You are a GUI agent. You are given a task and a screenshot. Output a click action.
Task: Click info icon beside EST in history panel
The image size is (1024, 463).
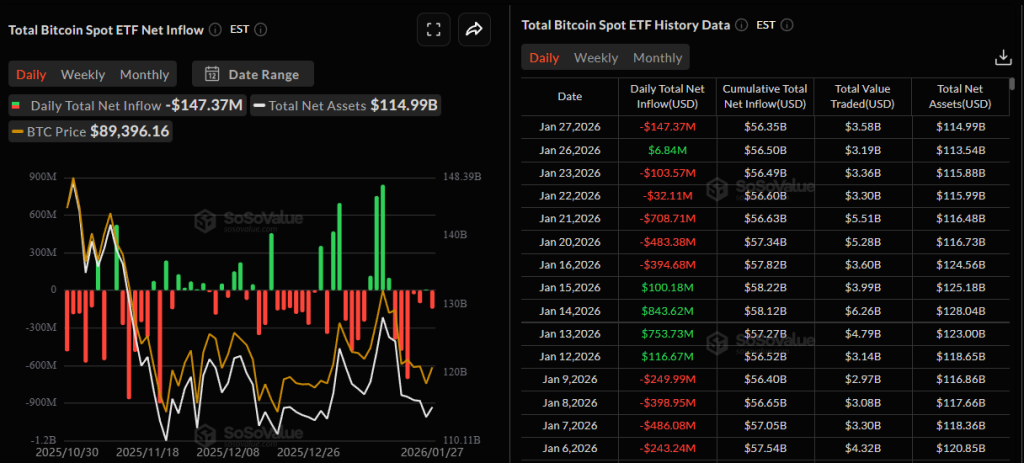787,24
